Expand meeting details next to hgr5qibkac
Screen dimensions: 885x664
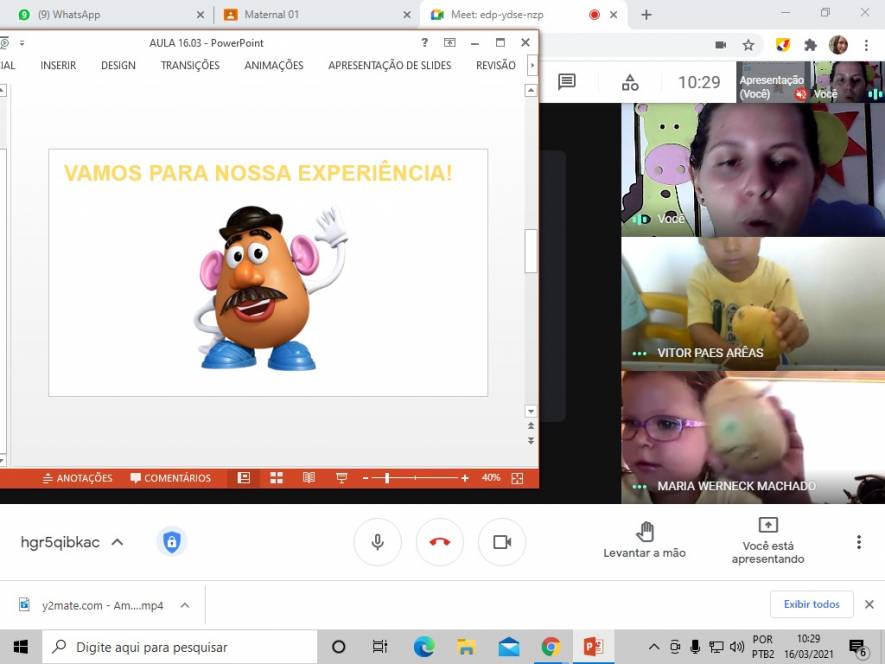(x=117, y=542)
